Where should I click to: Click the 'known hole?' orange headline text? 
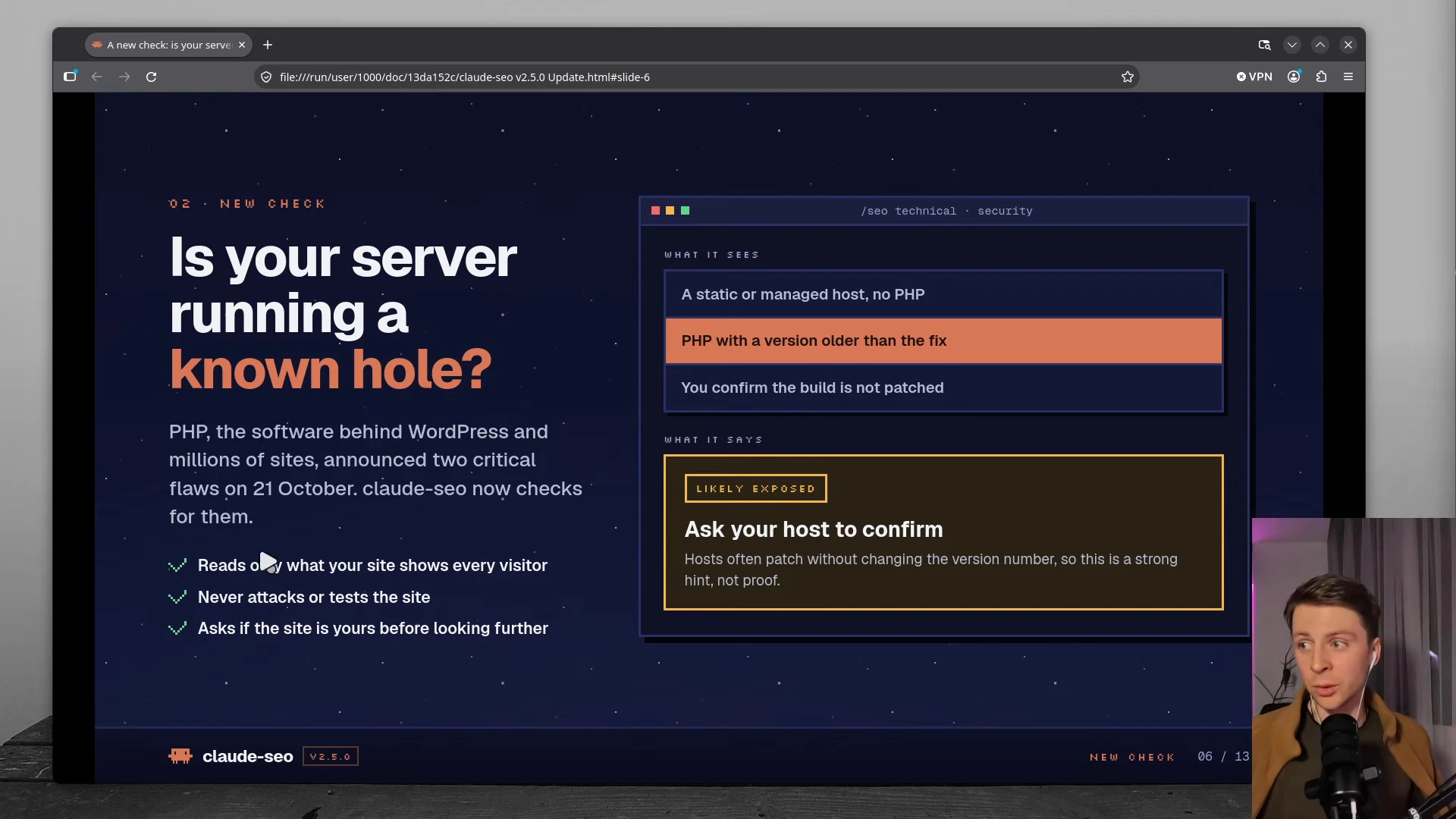pos(331,370)
